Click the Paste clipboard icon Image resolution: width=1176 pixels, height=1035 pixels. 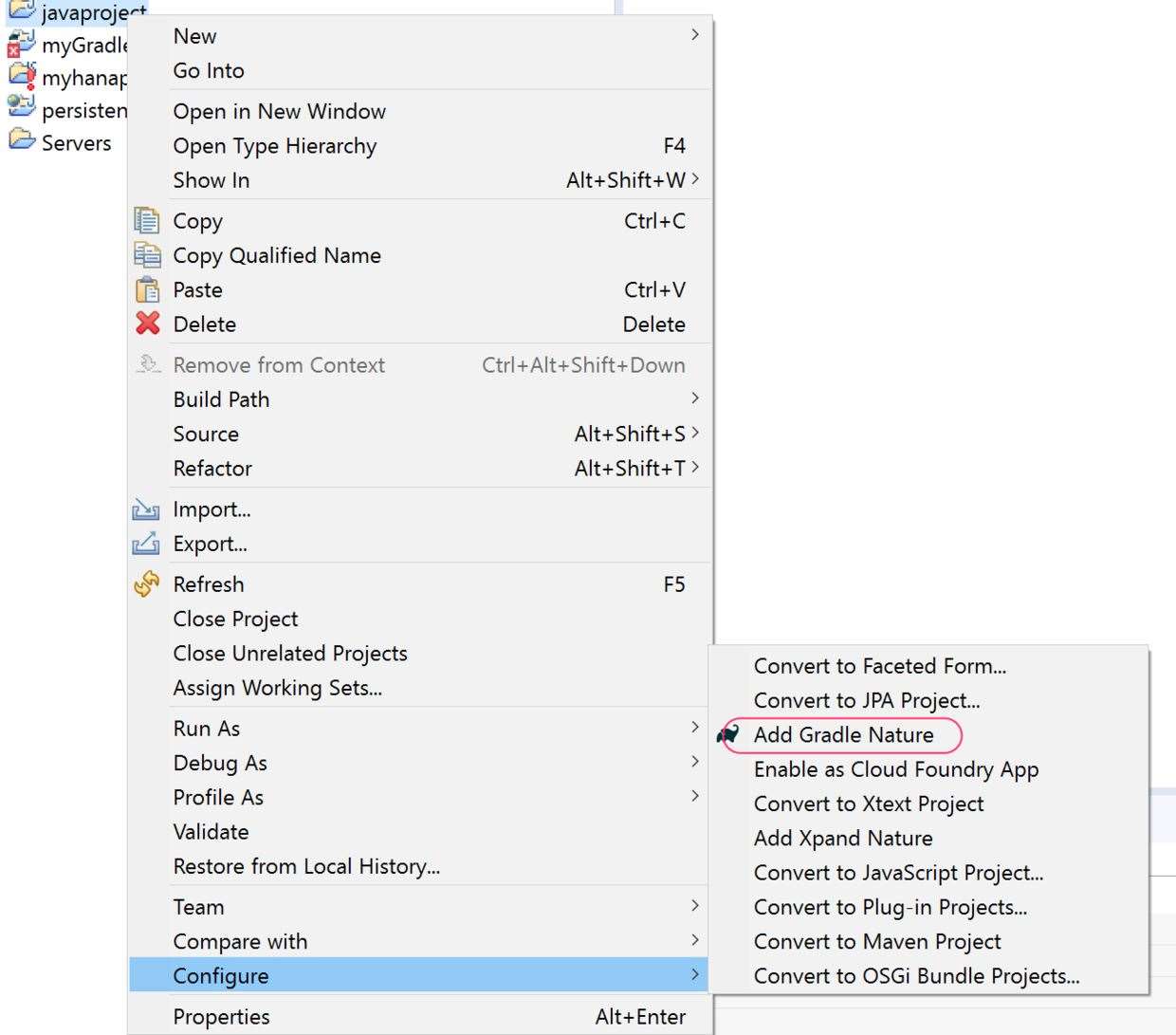pyautogui.click(x=147, y=289)
